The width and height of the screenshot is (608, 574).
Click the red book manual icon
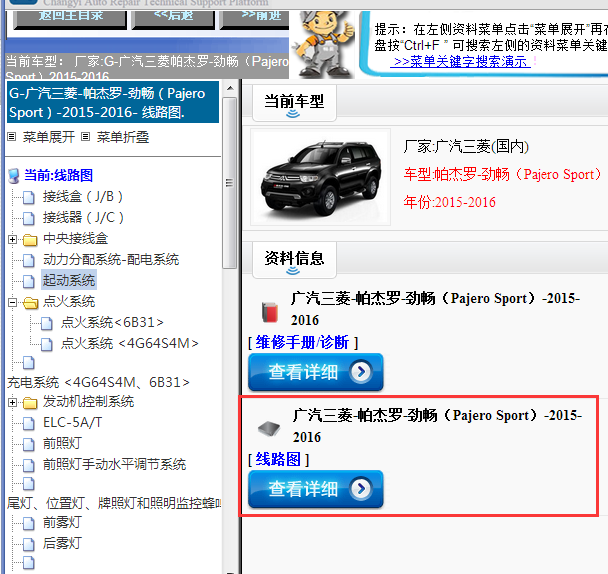point(270,312)
